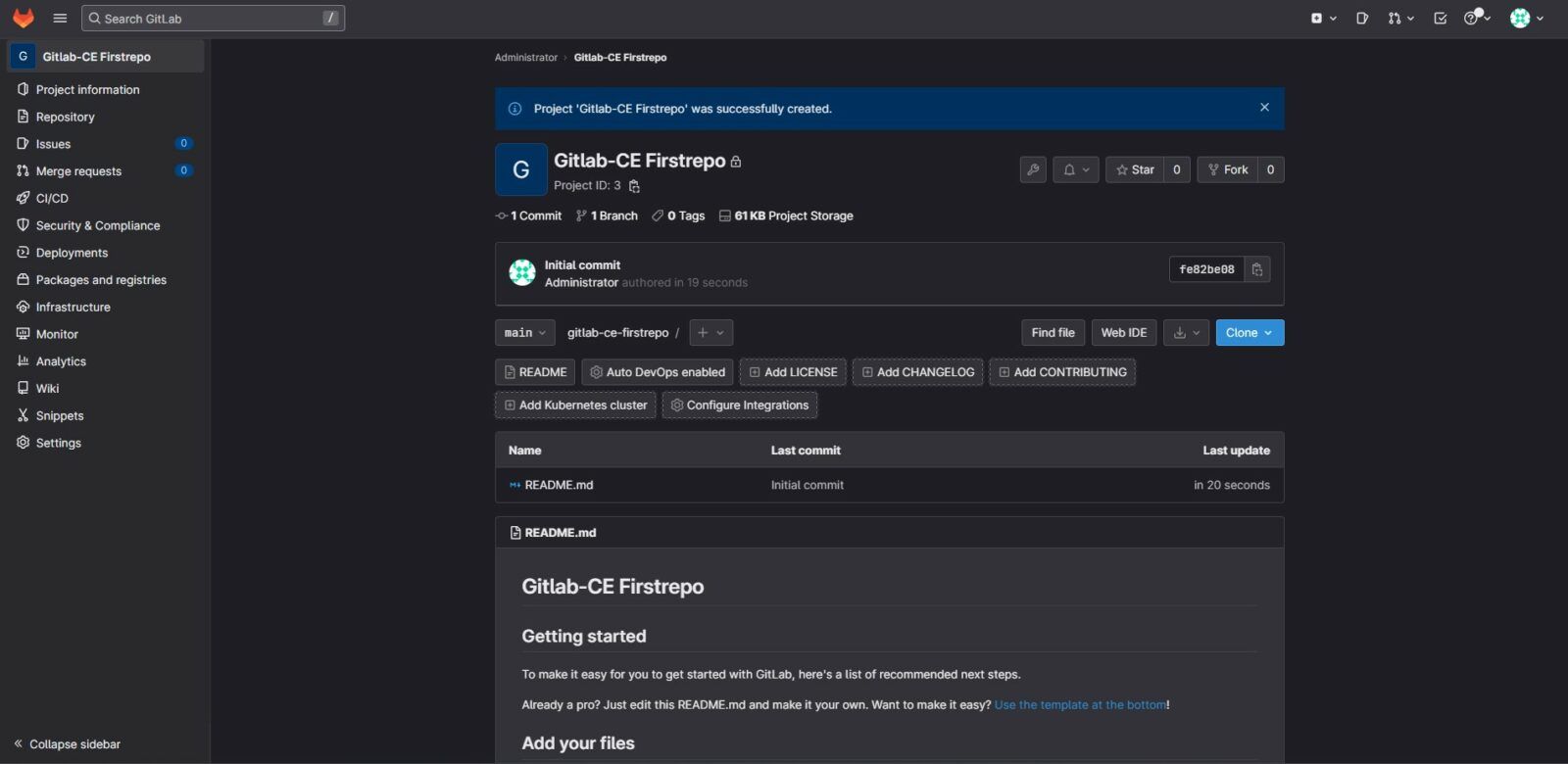Star the project
The image size is (1568, 764).
(x=1135, y=169)
